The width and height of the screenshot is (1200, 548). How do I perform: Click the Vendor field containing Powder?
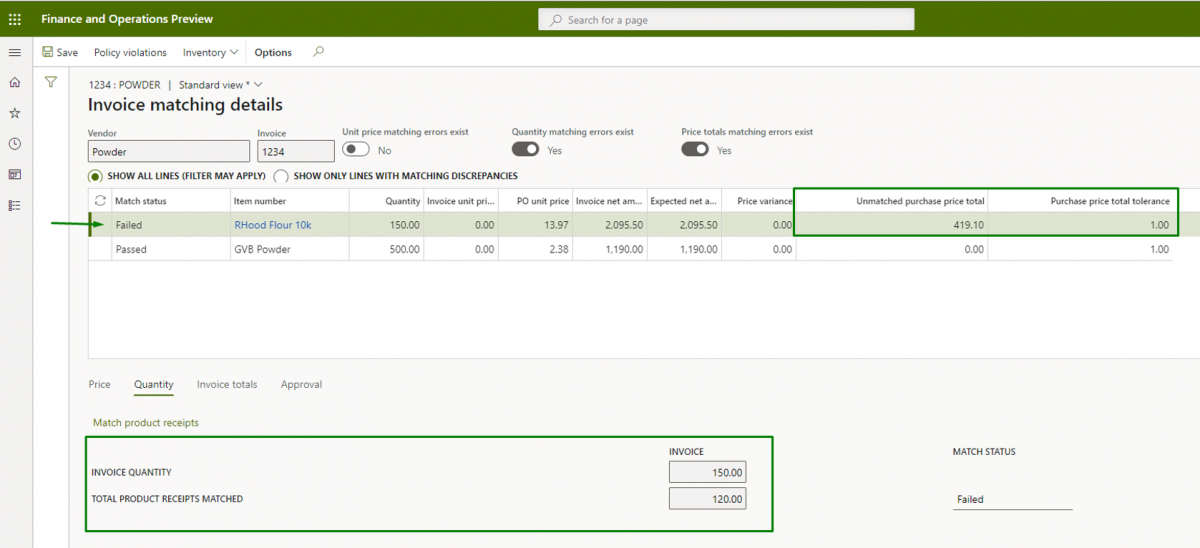coord(169,152)
